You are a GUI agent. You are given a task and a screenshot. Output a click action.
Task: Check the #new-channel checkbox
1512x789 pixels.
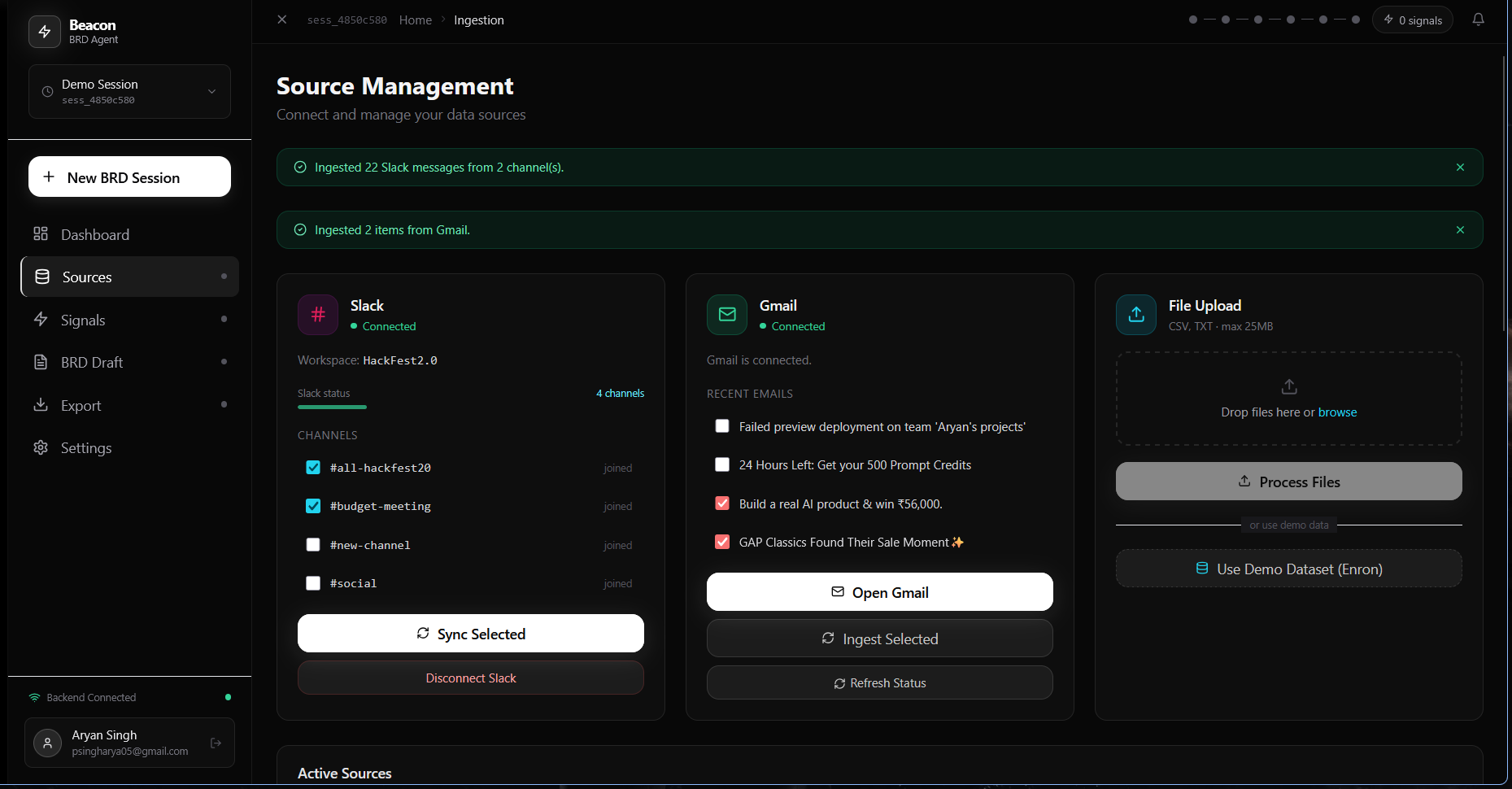313,545
